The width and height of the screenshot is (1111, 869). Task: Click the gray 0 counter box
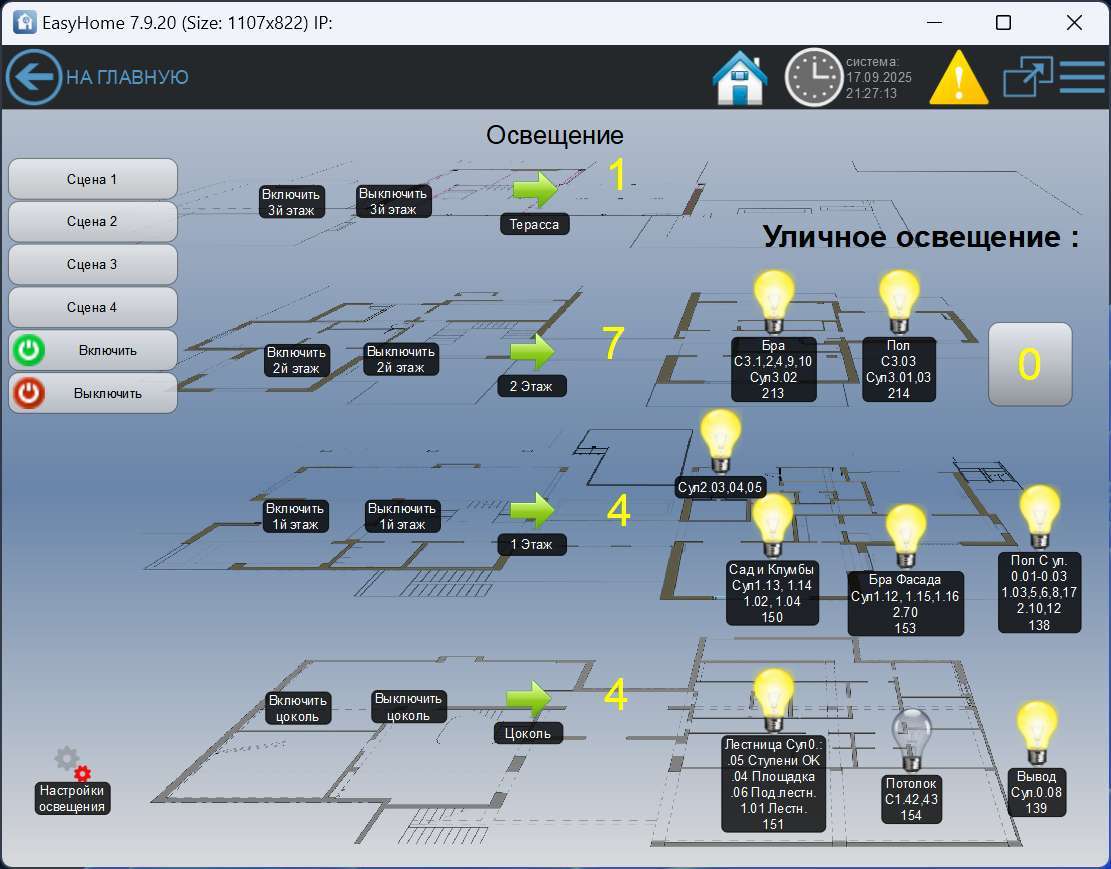(x=1030, y=364)
